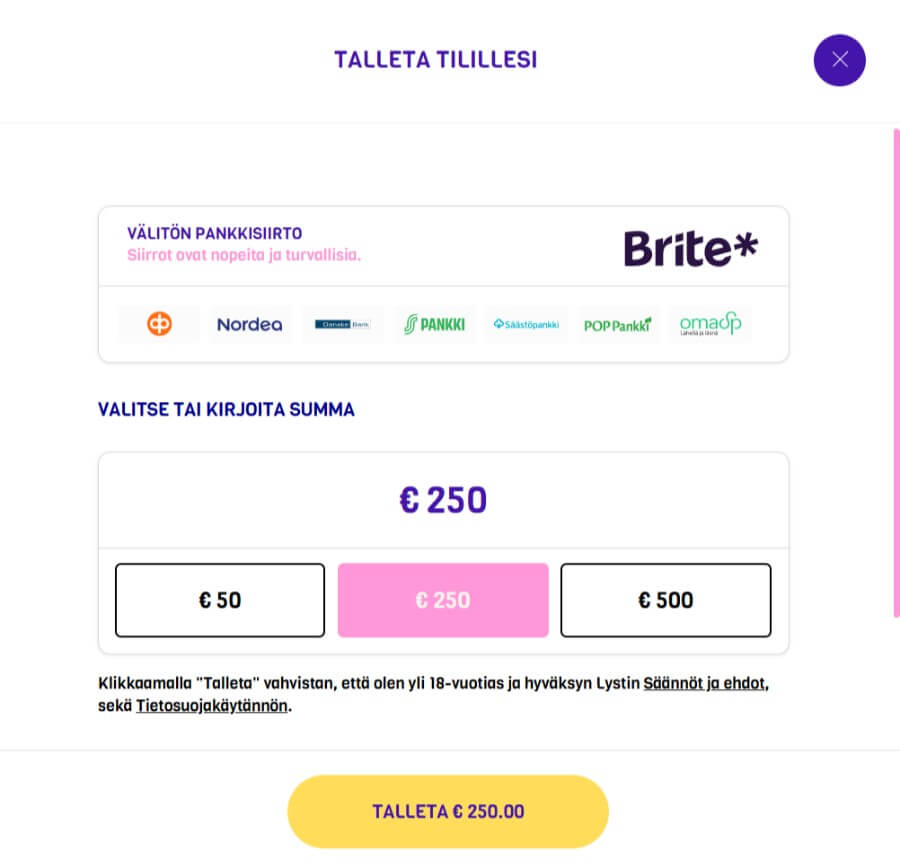Screen dimensions: 900x868
Task: Pick the Danske Bank logo
Action: pos(343,324)
